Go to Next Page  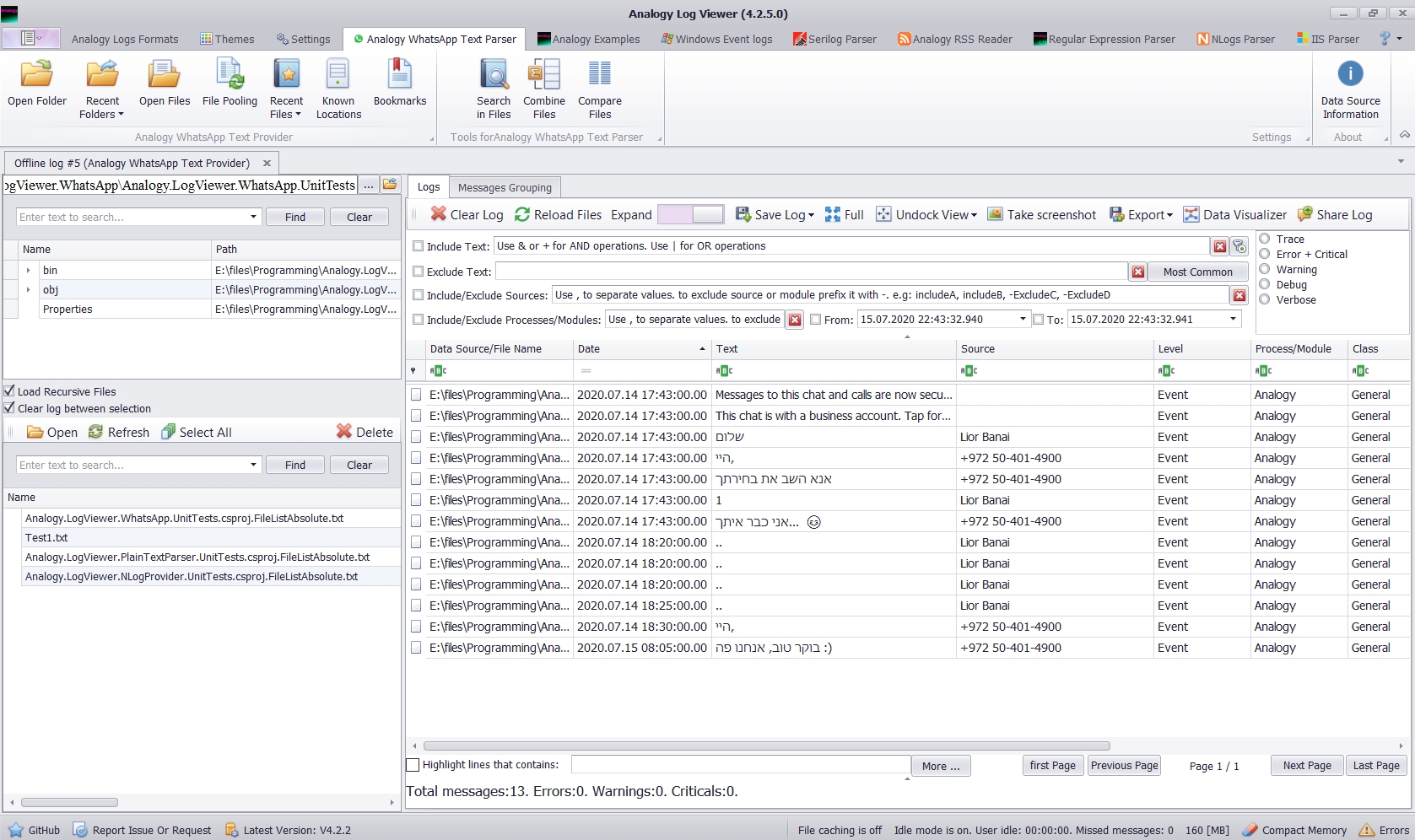[x=1307, y=766]
